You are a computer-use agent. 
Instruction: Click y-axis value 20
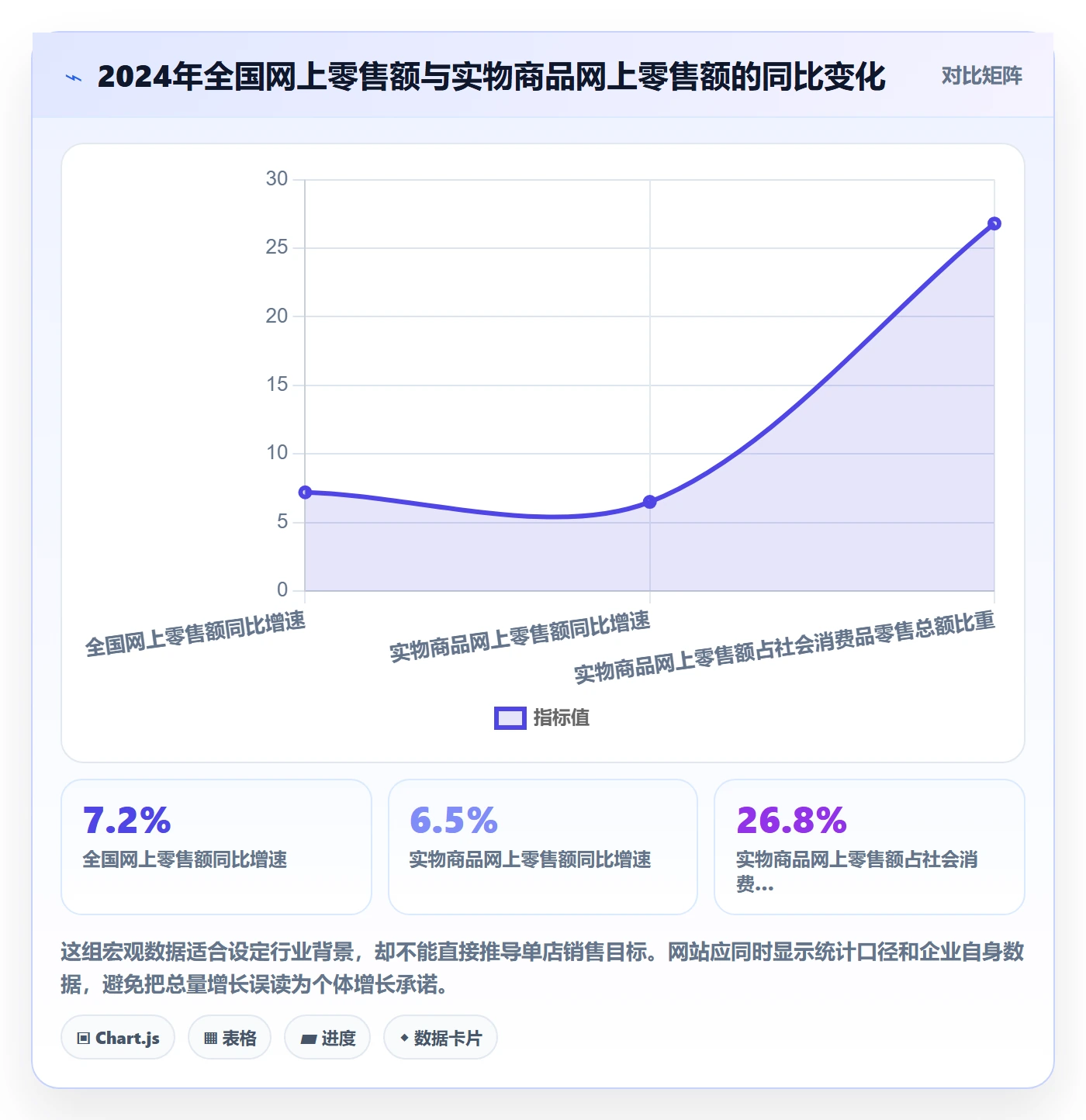click(277, 316)
